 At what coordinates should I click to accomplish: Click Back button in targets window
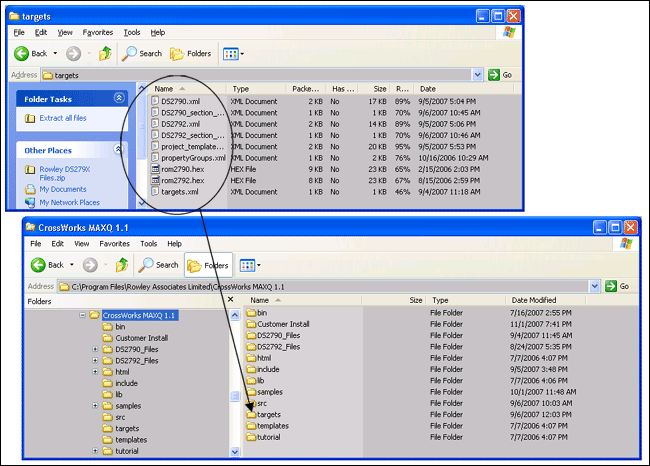31,53
